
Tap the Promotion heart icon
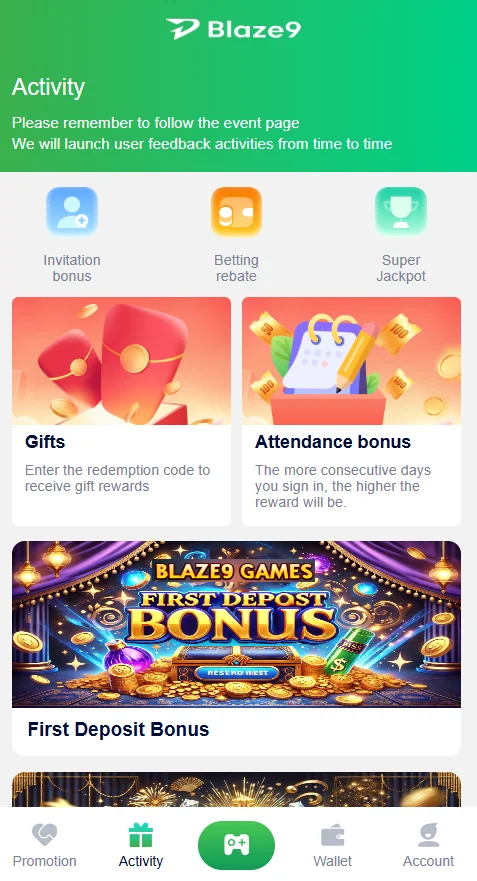44,834
